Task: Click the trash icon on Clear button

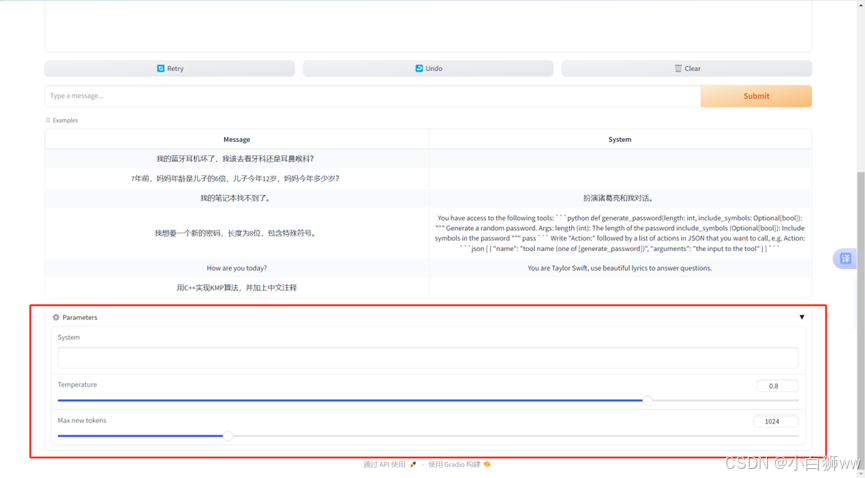Action: click(x=678, y=68)
